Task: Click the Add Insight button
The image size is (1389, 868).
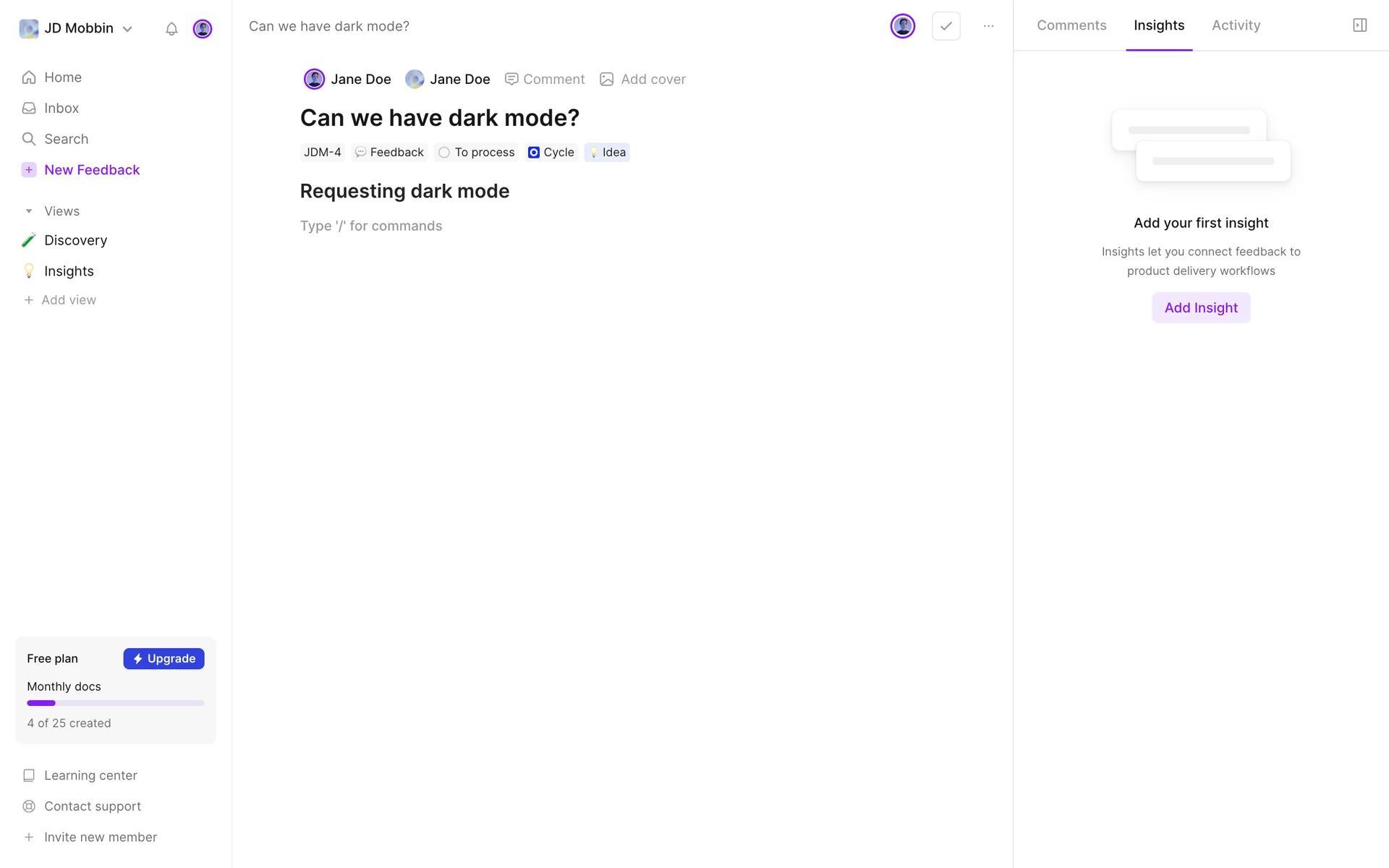Action: coord(1200,308)
